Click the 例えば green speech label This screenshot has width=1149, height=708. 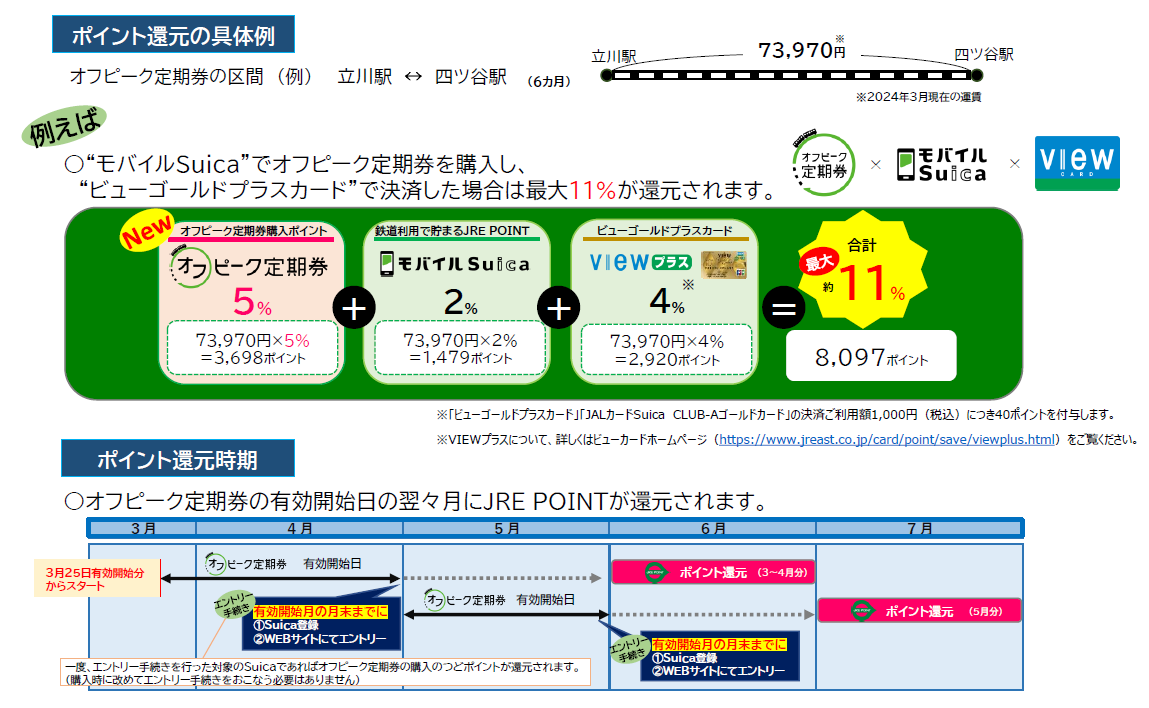tap(64, 127)
